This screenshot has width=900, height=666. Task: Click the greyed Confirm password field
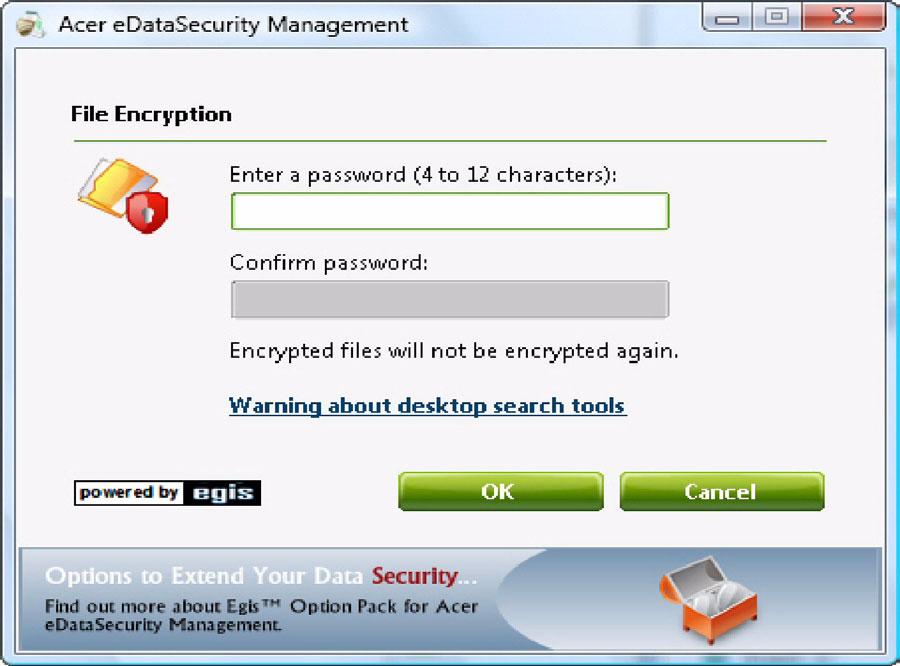pyautogui.click(x=450, y=299)
